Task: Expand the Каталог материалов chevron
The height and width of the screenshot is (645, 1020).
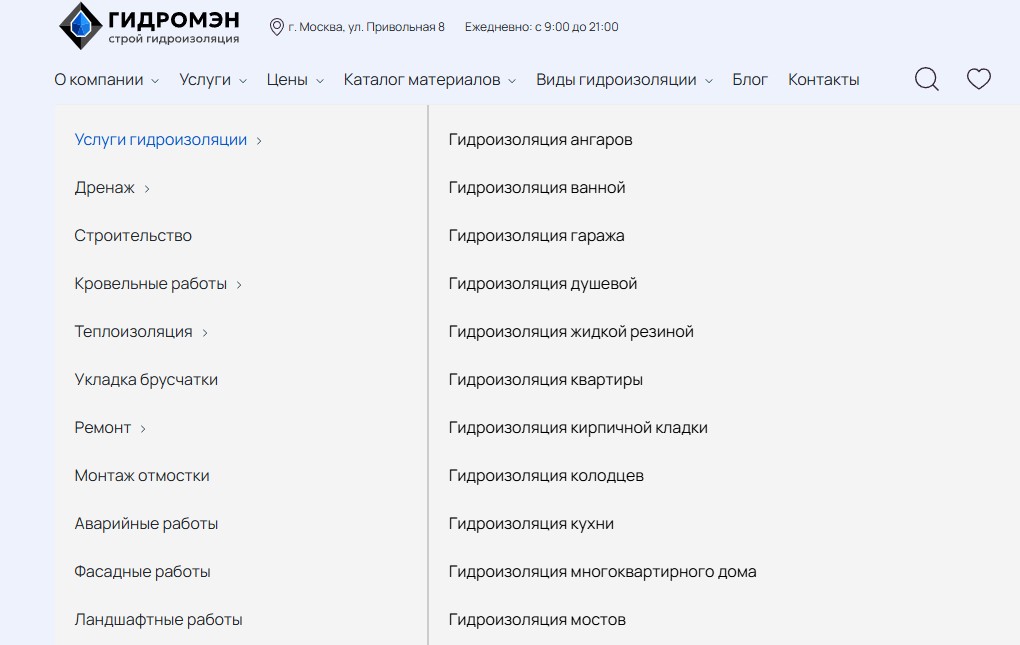Action: (512, 81)
